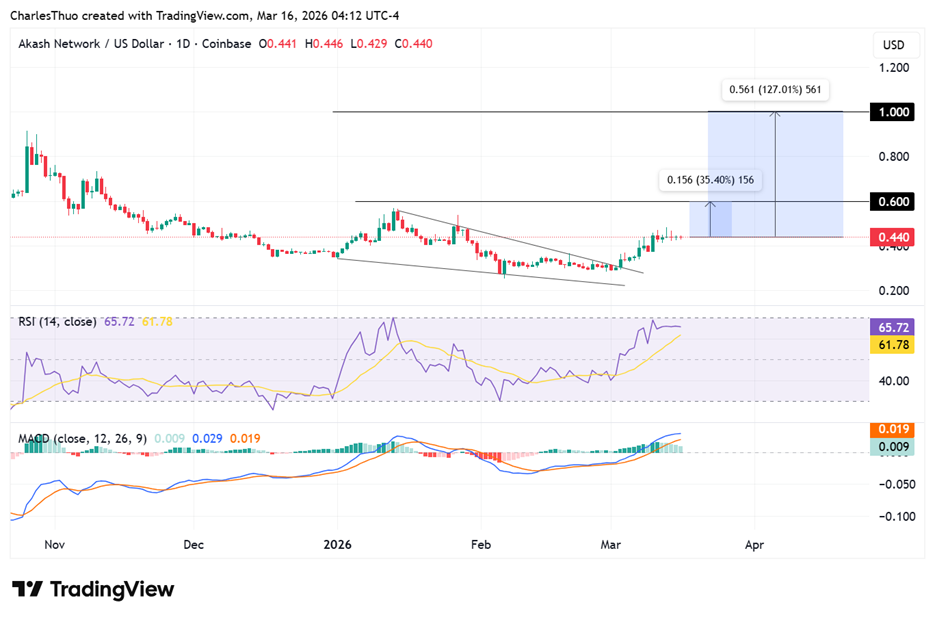
Task: Open the USD currency selector
Action: 893,45
